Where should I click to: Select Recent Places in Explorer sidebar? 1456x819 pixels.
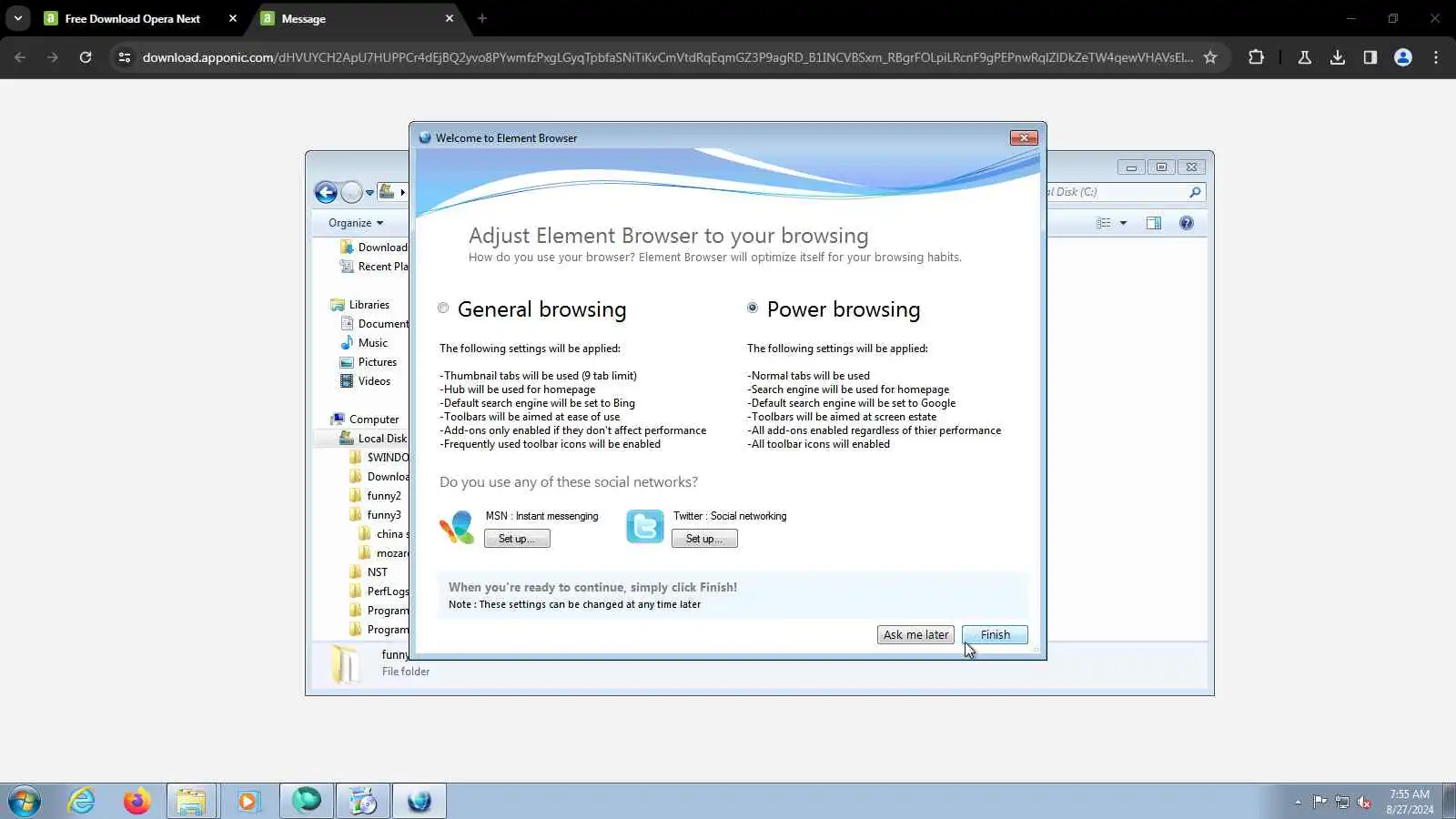[x=374, y=267]
